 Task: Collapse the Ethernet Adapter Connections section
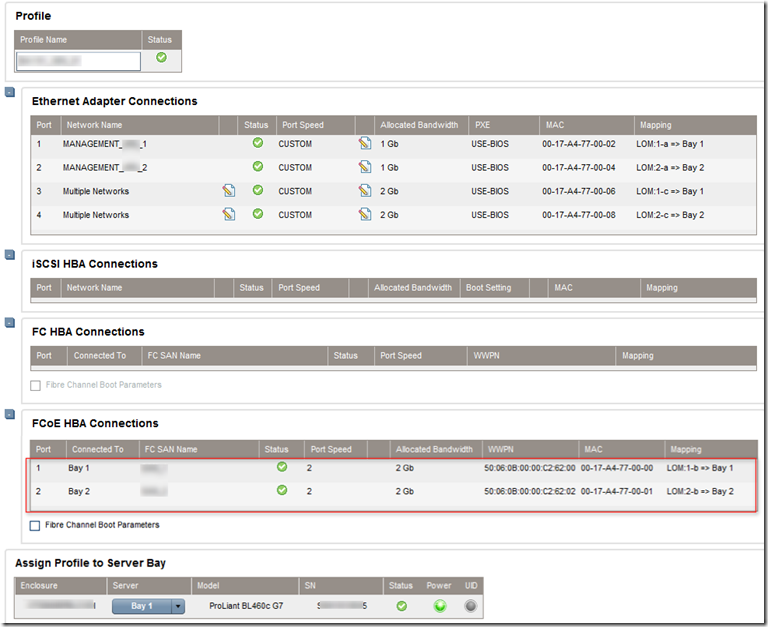(10, 93)
